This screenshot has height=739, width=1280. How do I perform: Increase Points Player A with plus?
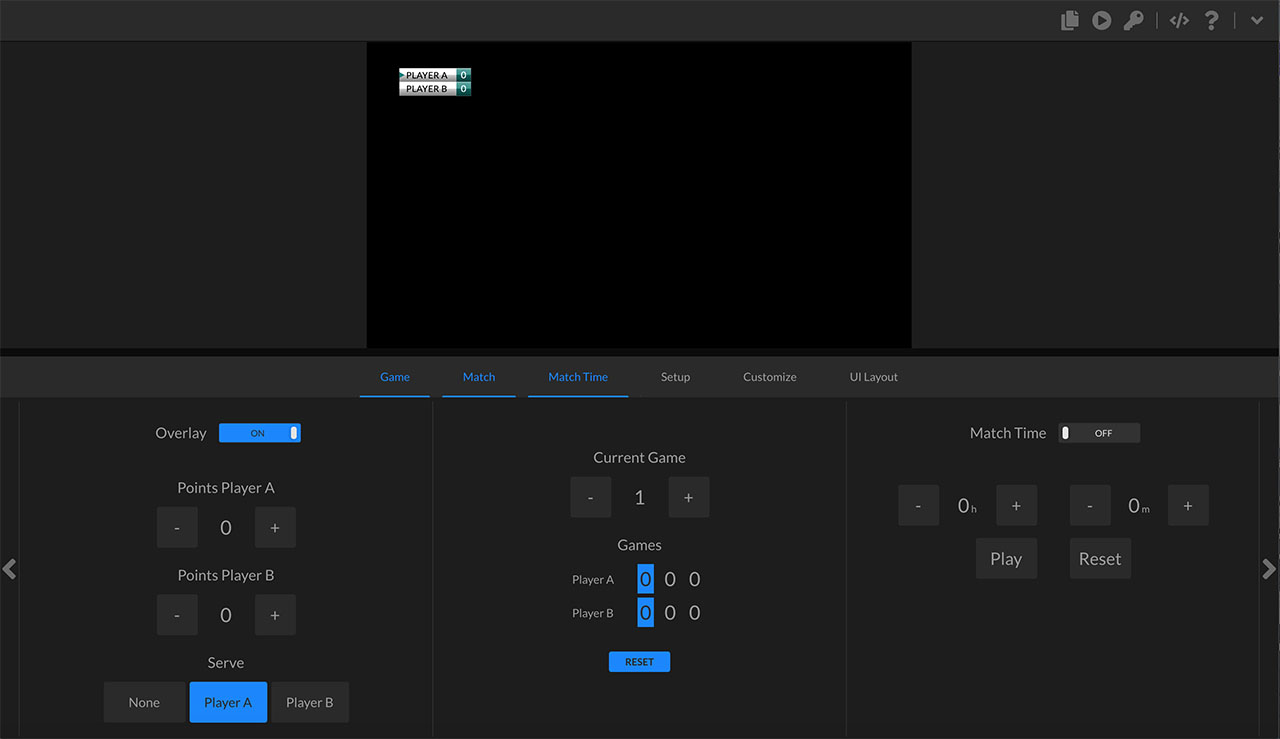(x=275, y=527)
